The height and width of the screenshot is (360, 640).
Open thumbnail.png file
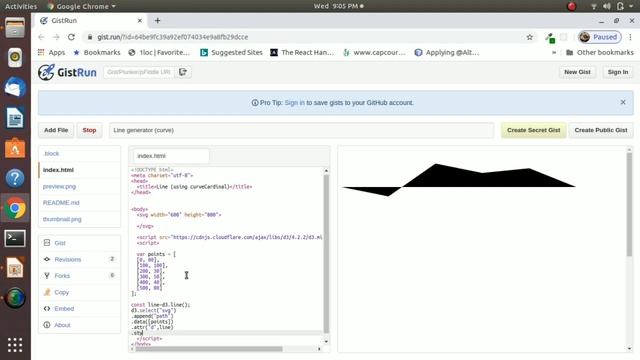tap(62, 219)
